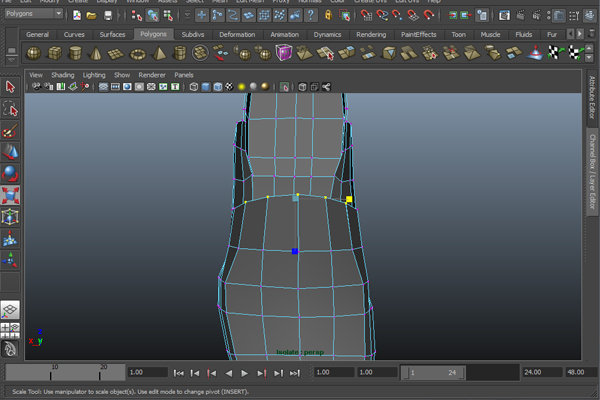Toggle make live surface magnet
600x400 pixels.
click(428, 15)
